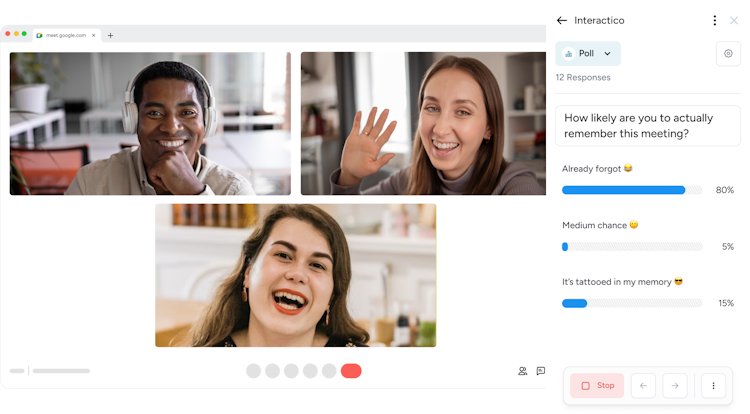
Task: Go back using the Interactico arrow
Action: (x=562, y=21)
